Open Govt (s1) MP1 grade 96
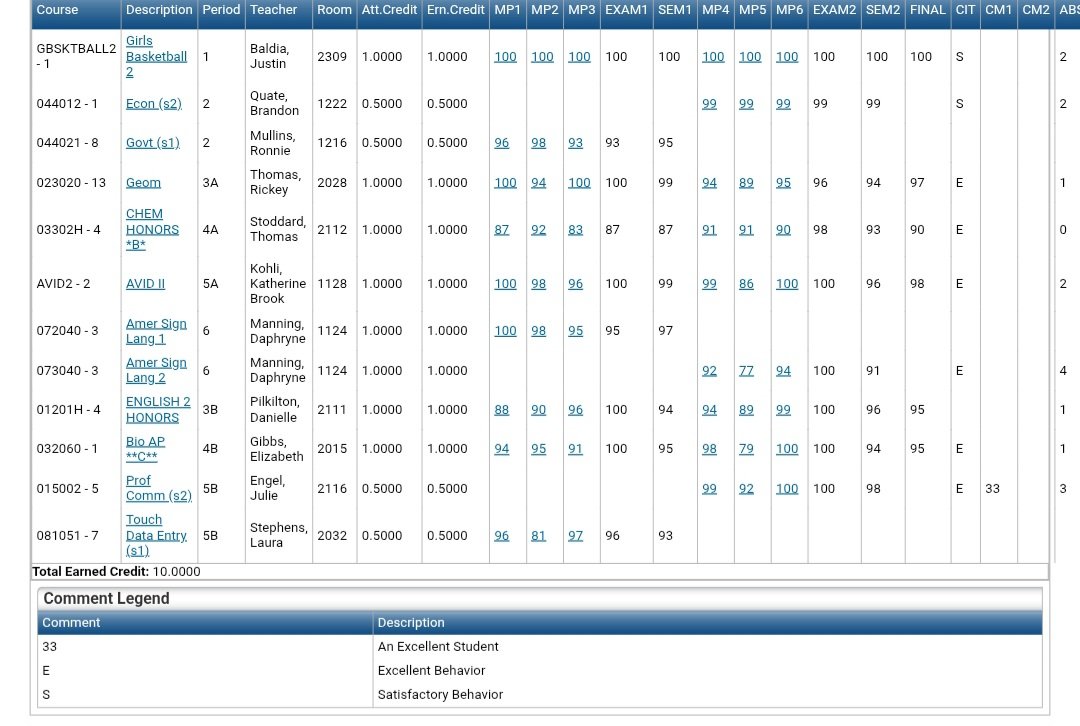Image resolution: width=1080 pixels, height=726 pixels. (501, 143)
